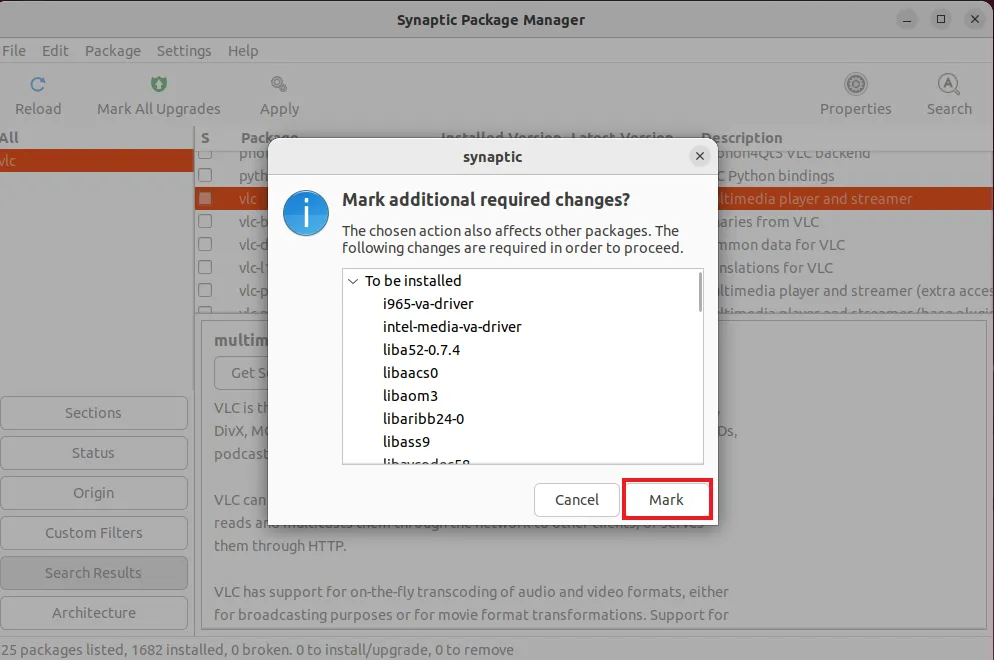This screenshot has height=660, width=994.
Task: Toggle checkbox on the 'translations for VLC' row
Action: coord(205,267)
